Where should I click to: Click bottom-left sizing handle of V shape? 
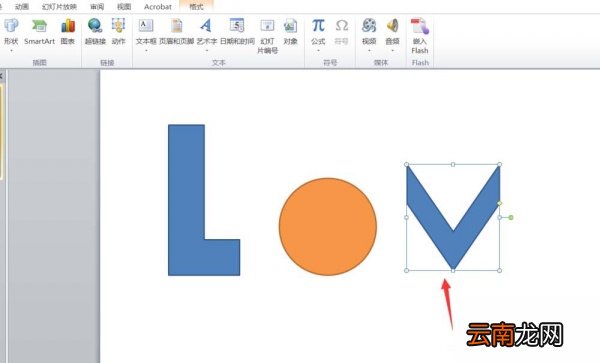406,270
